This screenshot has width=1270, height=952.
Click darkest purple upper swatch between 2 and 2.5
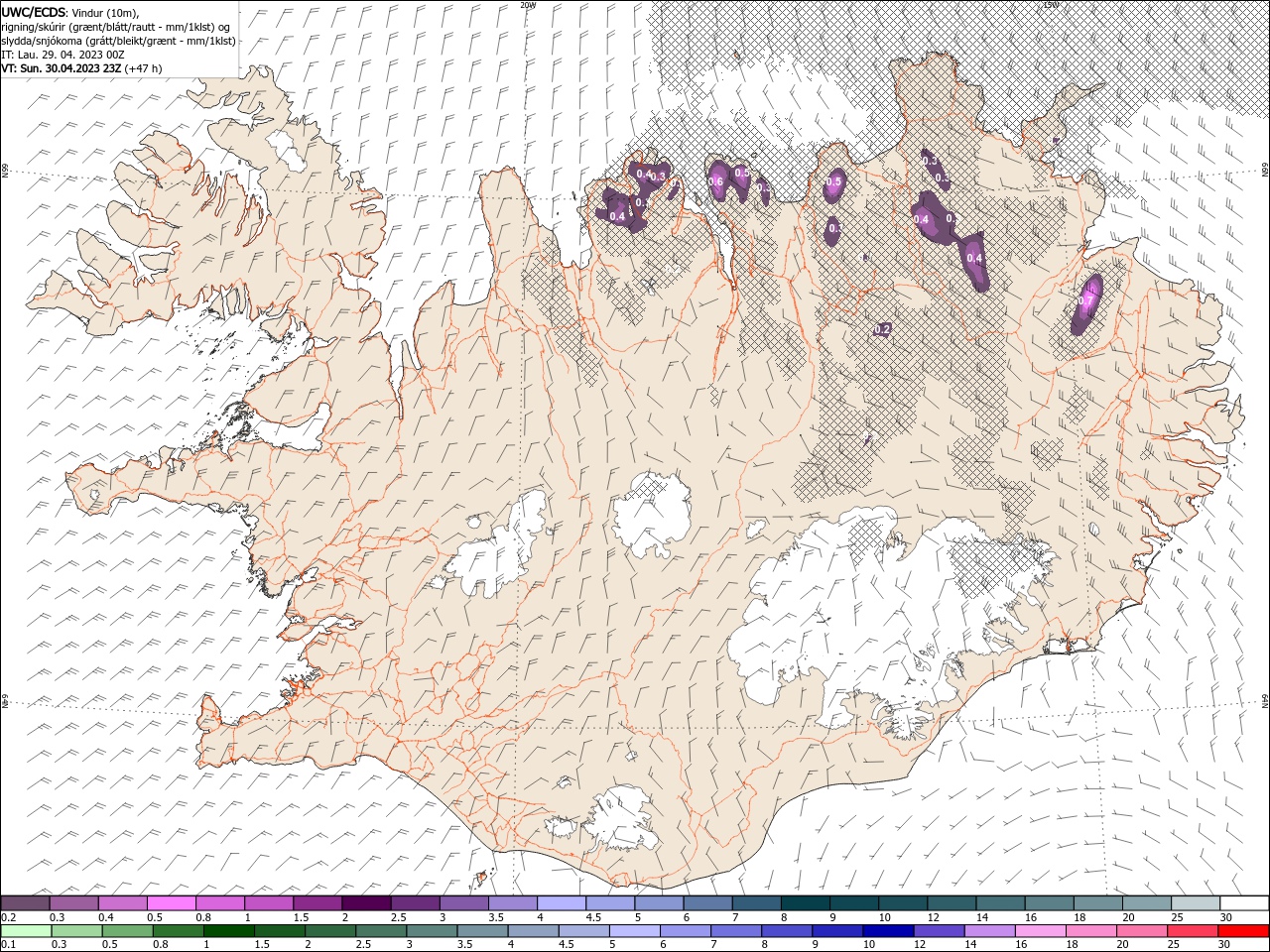click(367, 902)
